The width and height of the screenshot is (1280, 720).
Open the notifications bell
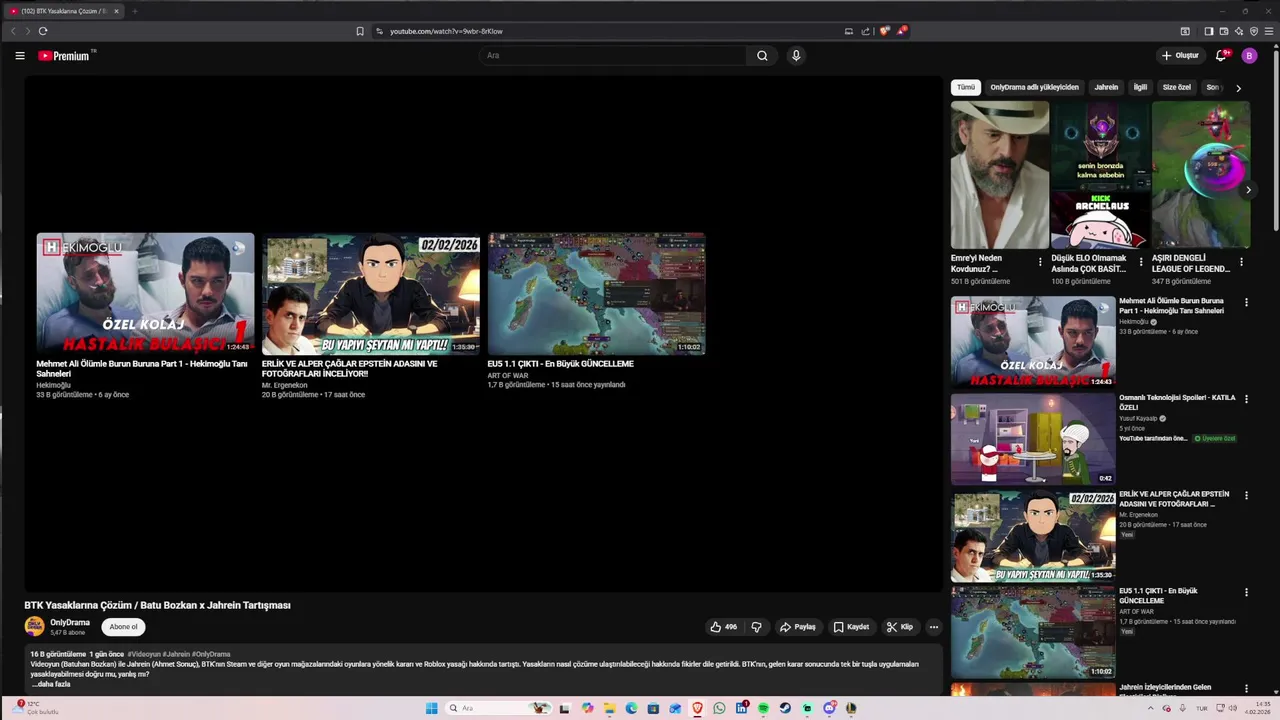point(1220,56)
